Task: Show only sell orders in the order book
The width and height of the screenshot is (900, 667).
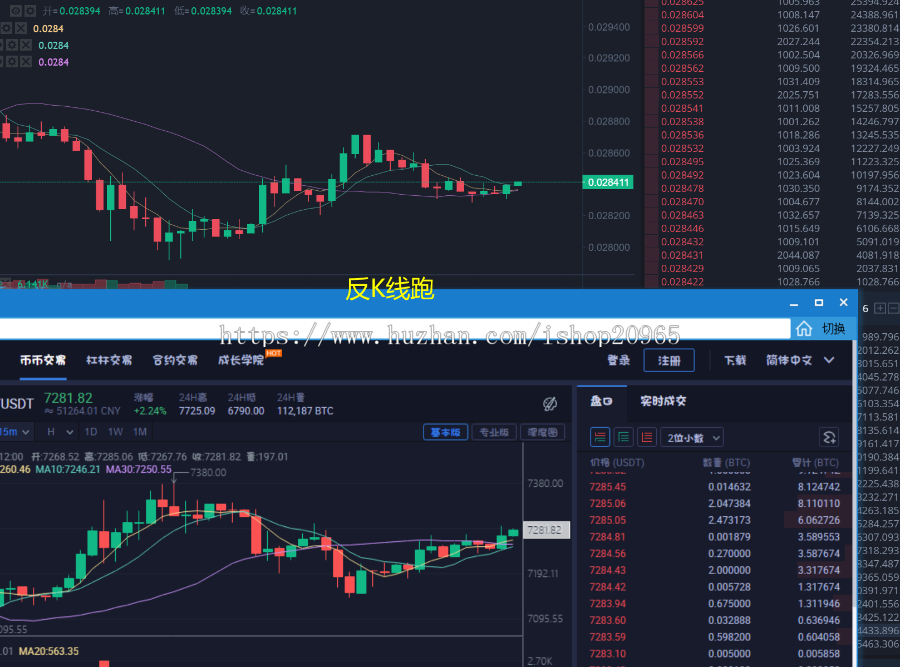Action: pos(647,438)
